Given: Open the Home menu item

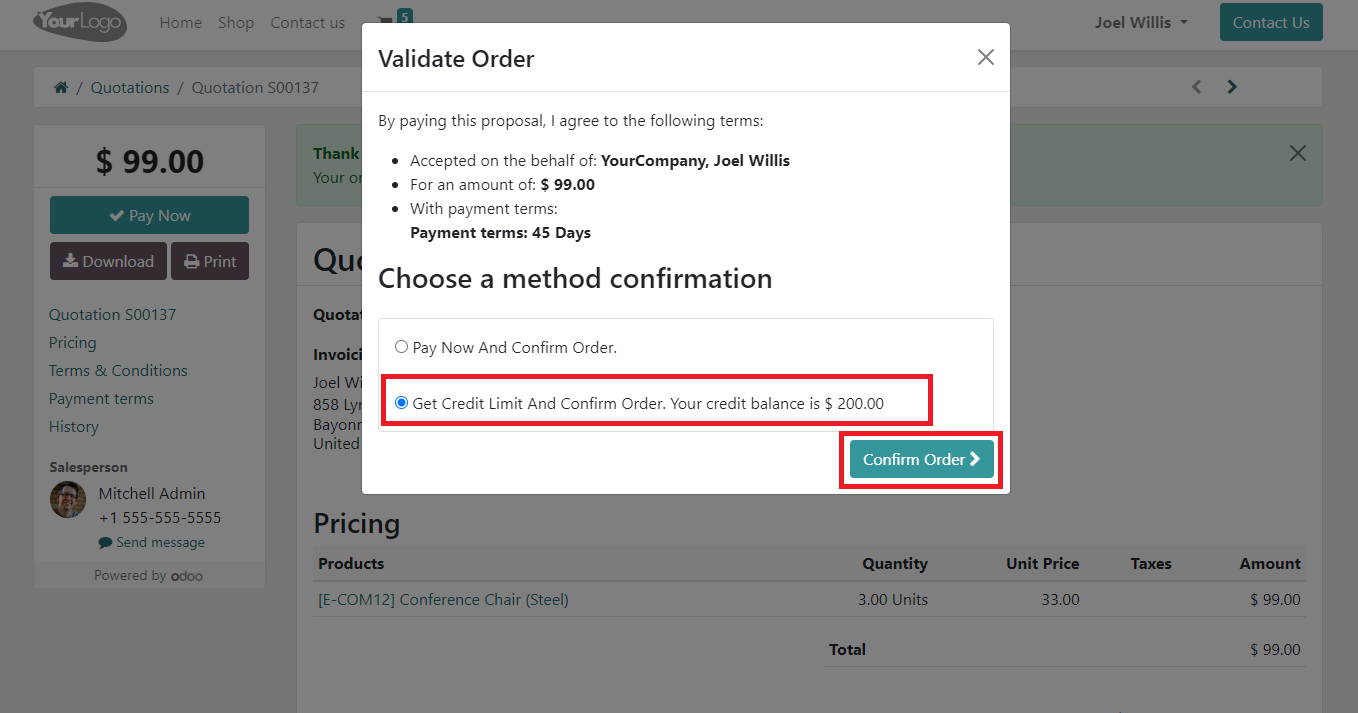Looking at the screenshot, I should 180,22.
